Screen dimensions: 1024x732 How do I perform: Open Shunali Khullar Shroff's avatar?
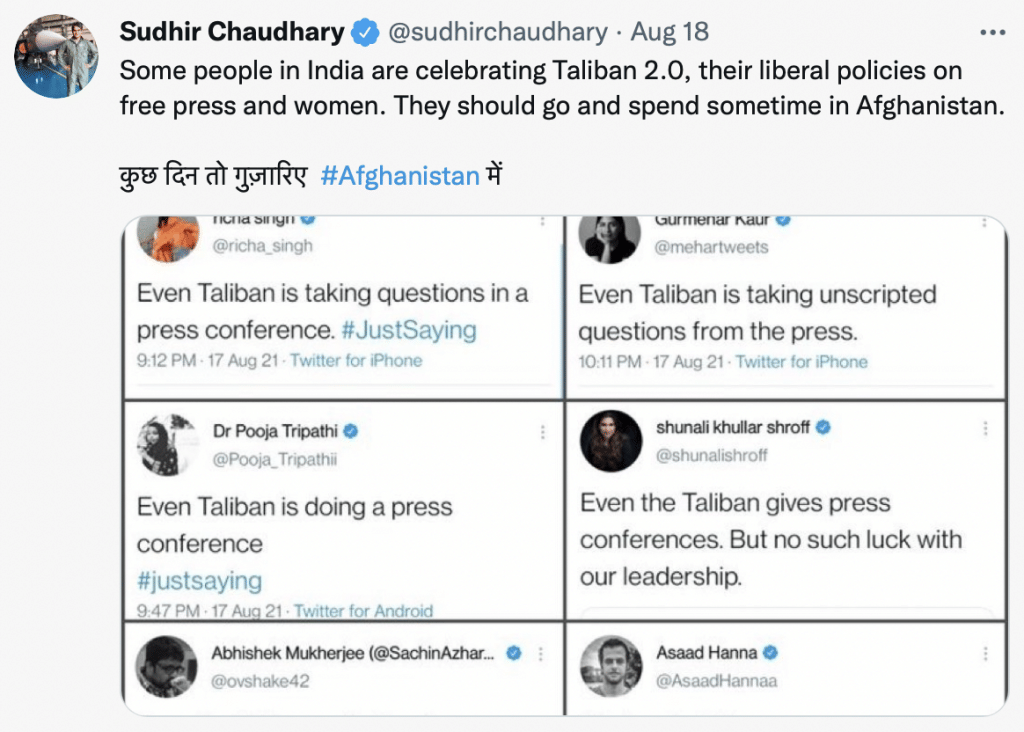point(610,441)
